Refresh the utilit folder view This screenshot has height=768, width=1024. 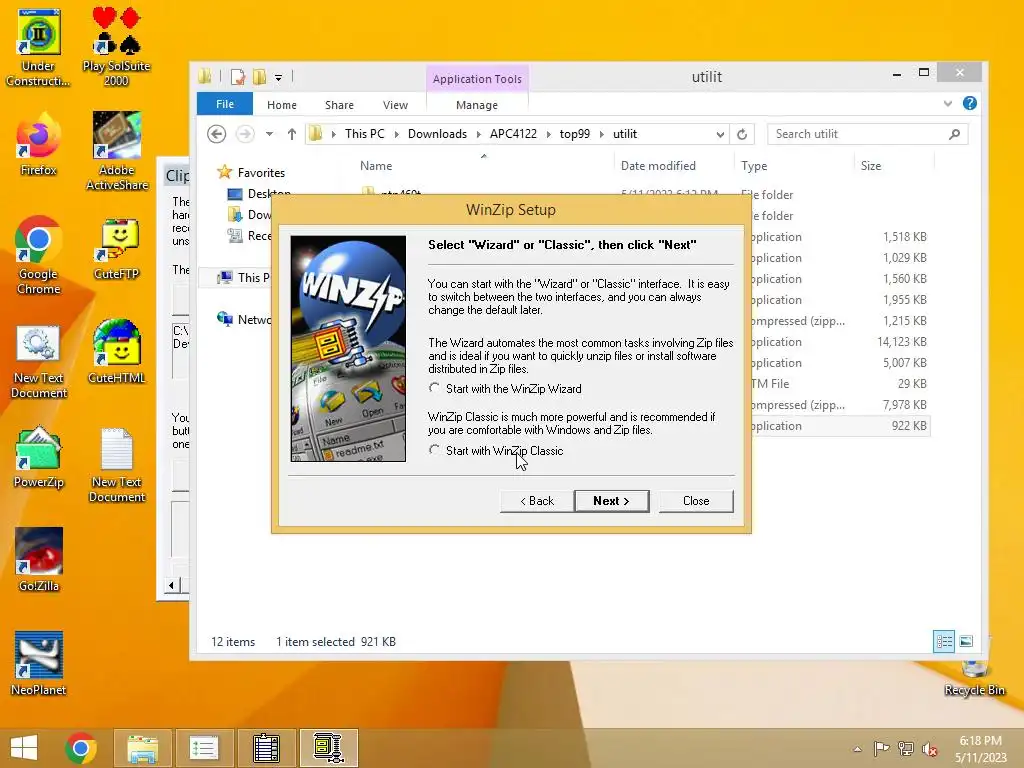(742, 134)
